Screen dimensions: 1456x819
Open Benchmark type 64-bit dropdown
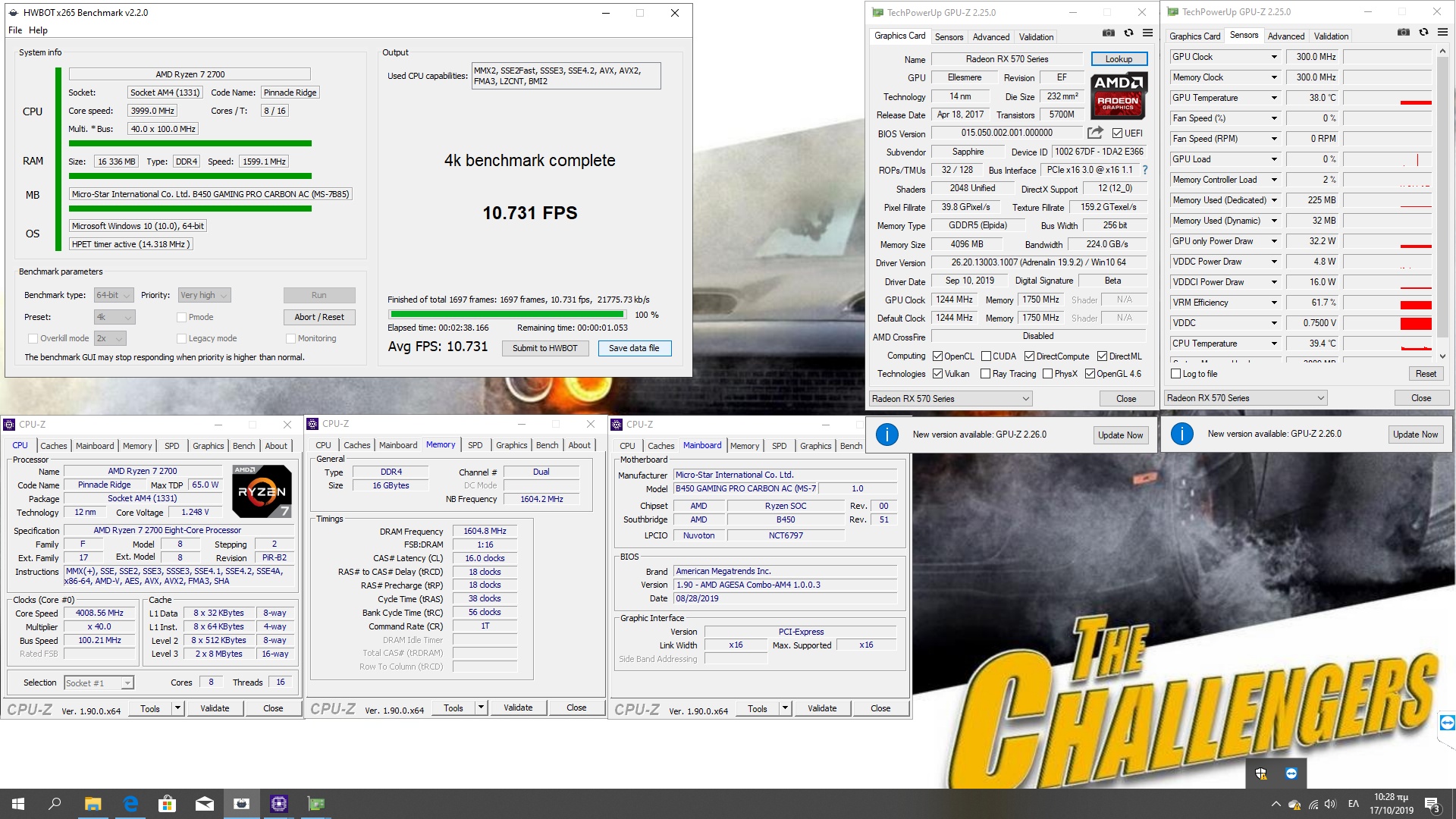[114, 295]
